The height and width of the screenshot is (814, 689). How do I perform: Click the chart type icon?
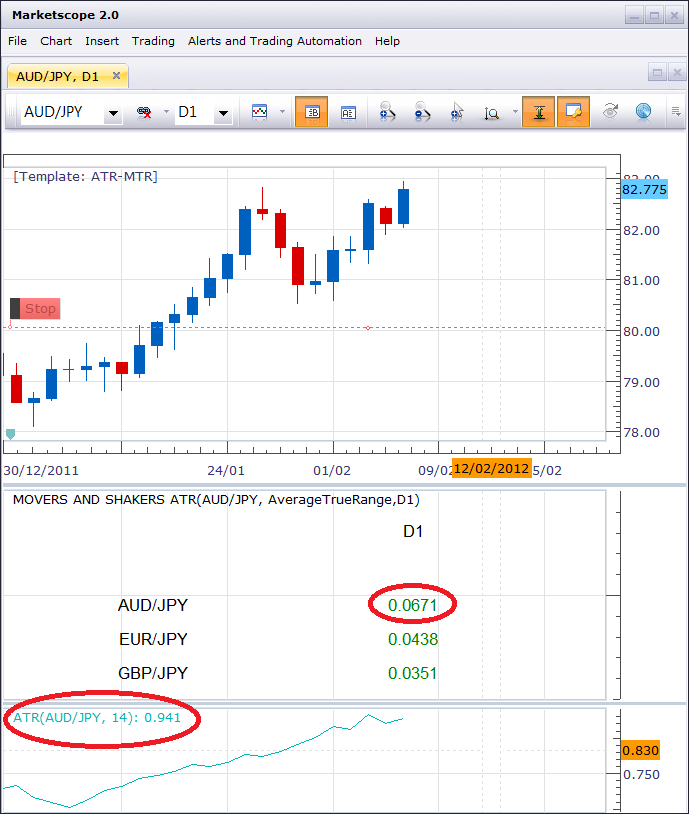tap(259, 112)
